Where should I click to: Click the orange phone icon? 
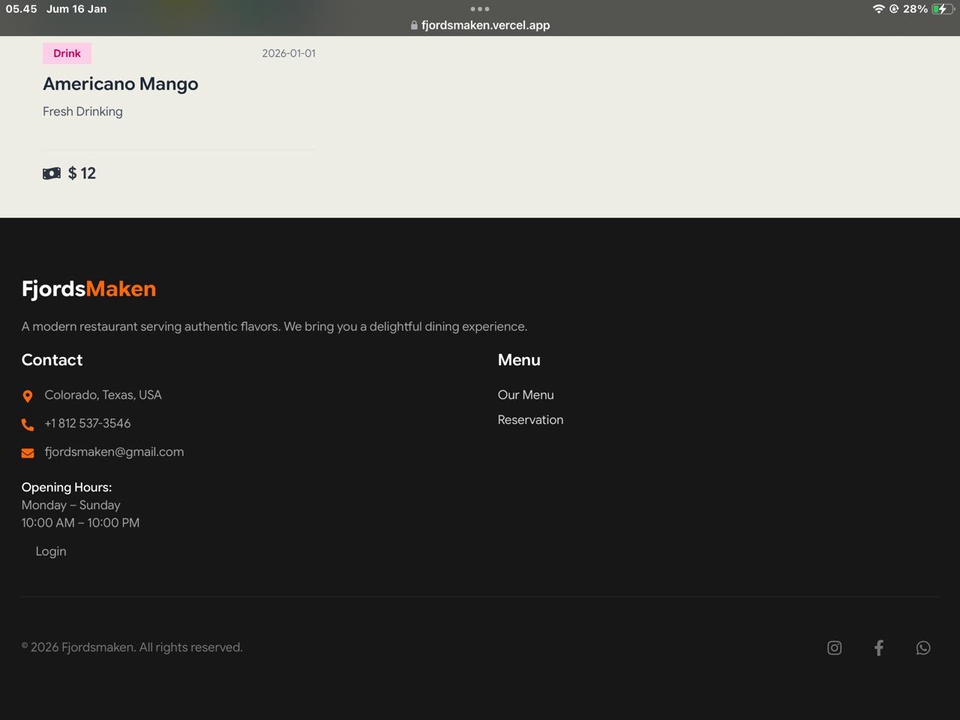pos(28,424)
